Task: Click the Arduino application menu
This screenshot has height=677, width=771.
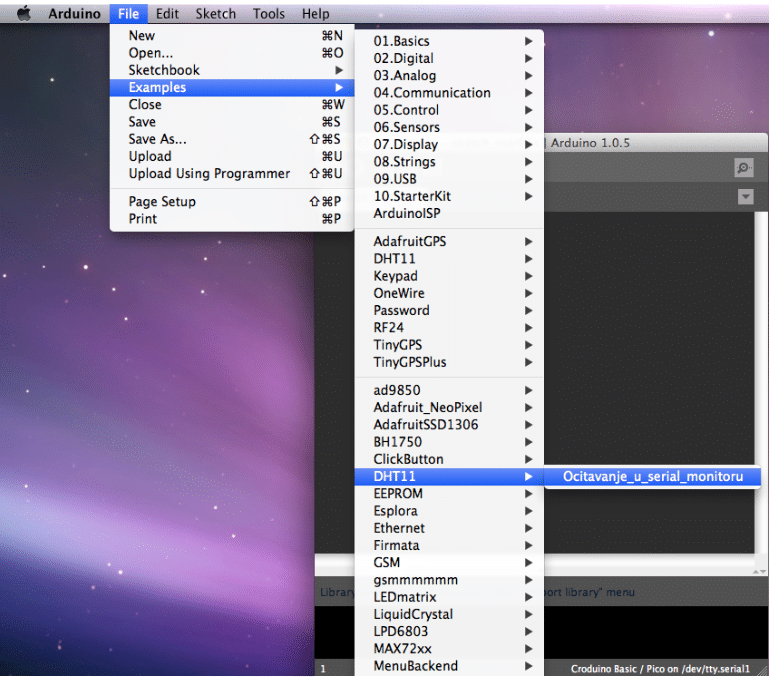Action: [74, 14]
